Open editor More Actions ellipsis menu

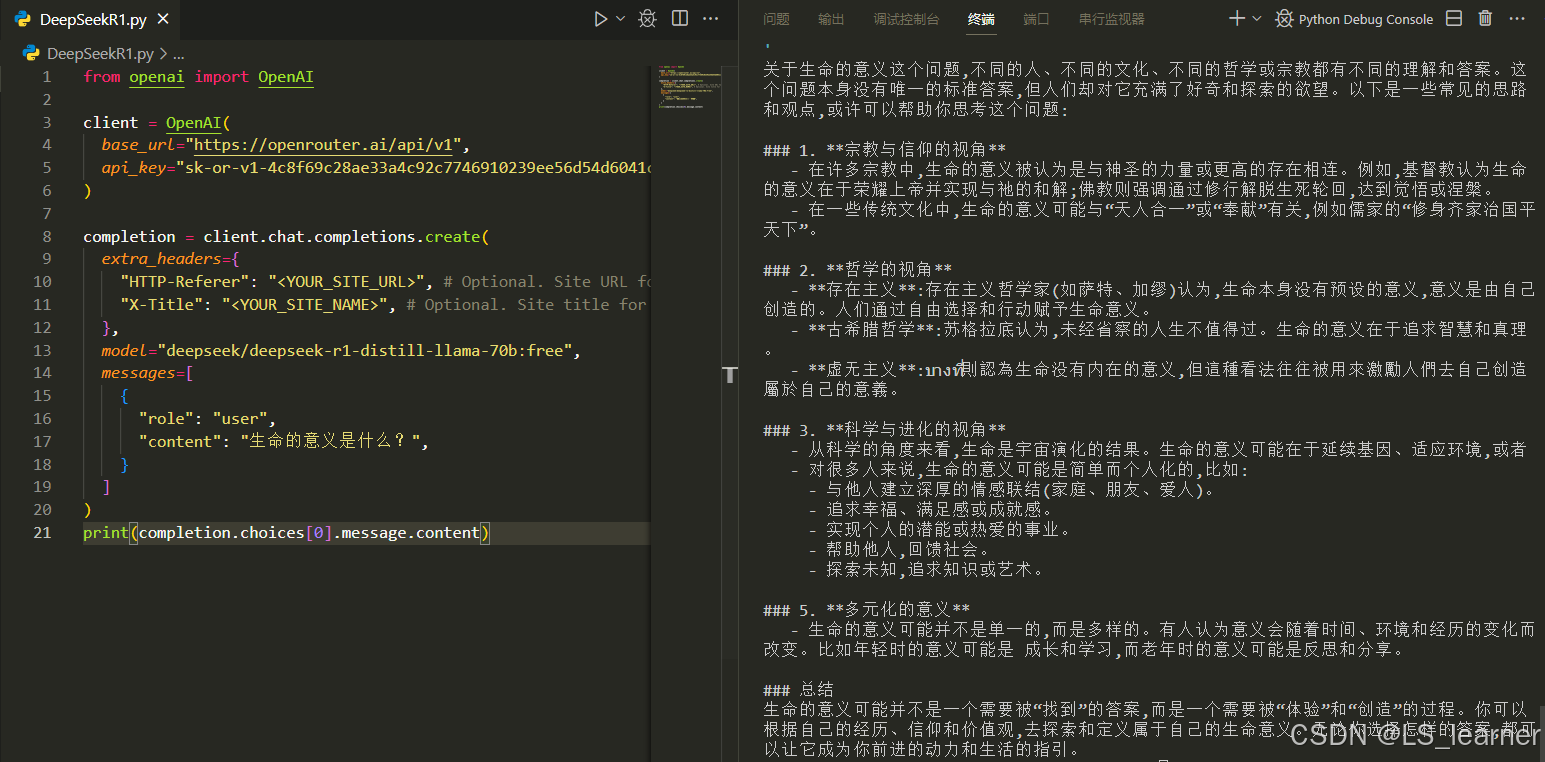click(x=711, y=19)
